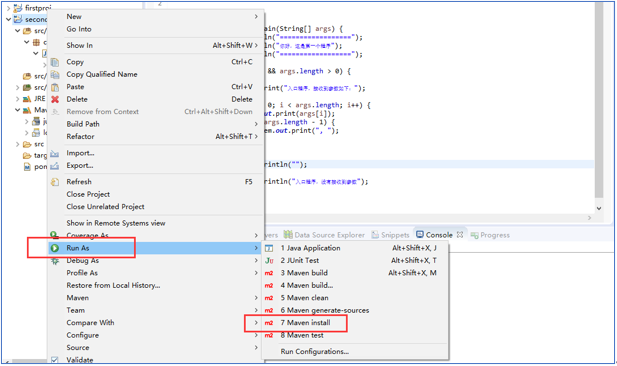Collapse the first src/ folder node
Image resolution: width=617 pixels, height=366 pixels.
[17, 31]
